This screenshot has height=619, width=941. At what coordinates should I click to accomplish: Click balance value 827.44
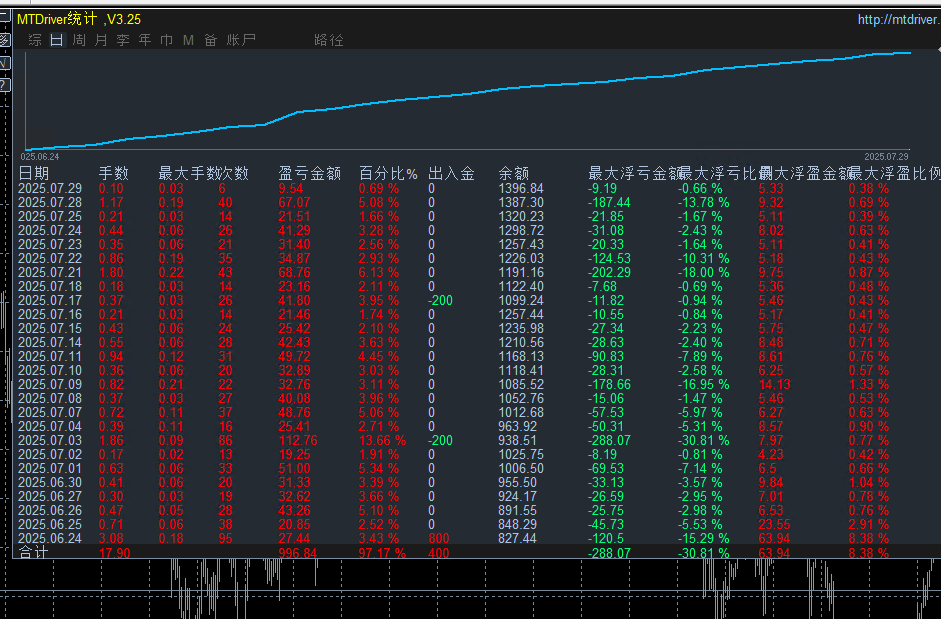pyautogui.click(x=517, y=538)
